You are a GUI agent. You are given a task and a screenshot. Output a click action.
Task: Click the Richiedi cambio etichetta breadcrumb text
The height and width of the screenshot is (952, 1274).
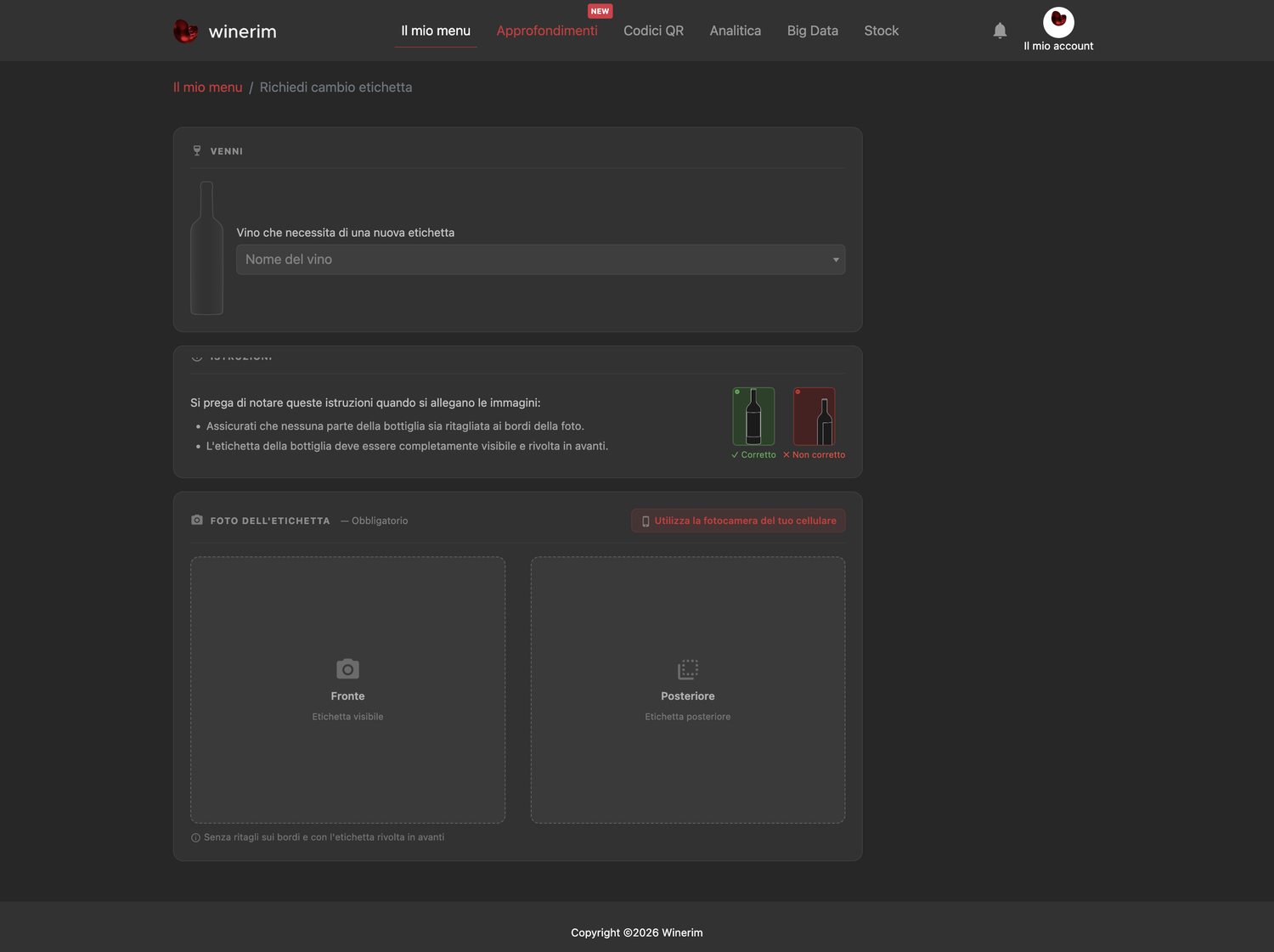tap(335, 87)
